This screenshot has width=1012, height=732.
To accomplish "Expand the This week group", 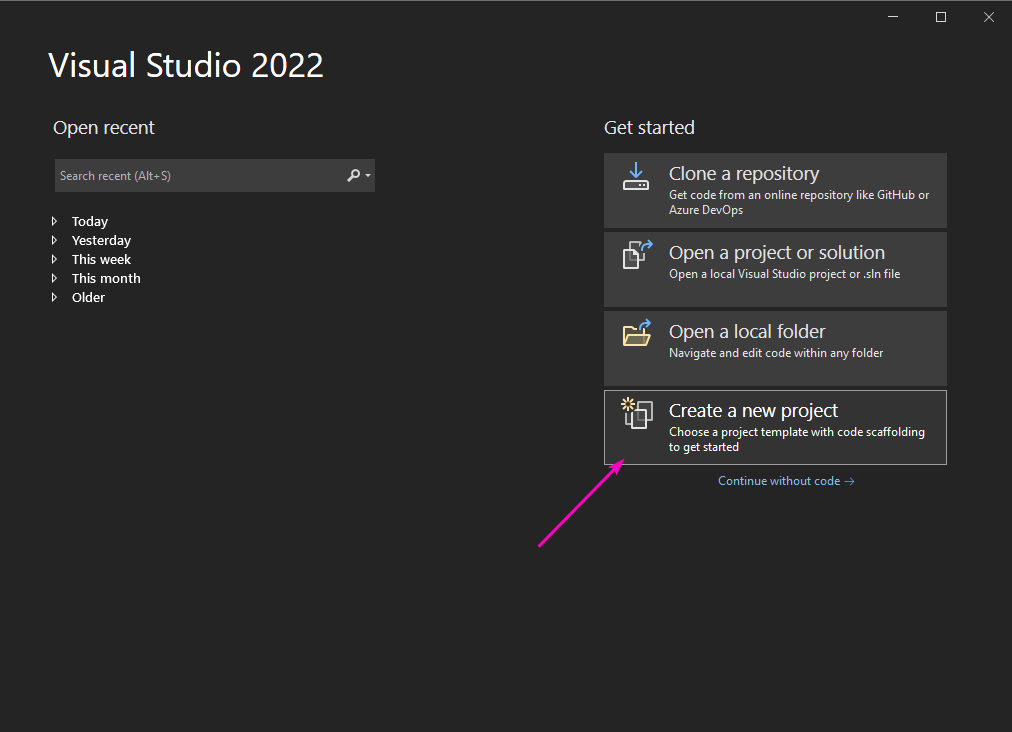I will [x=55, y=259].
